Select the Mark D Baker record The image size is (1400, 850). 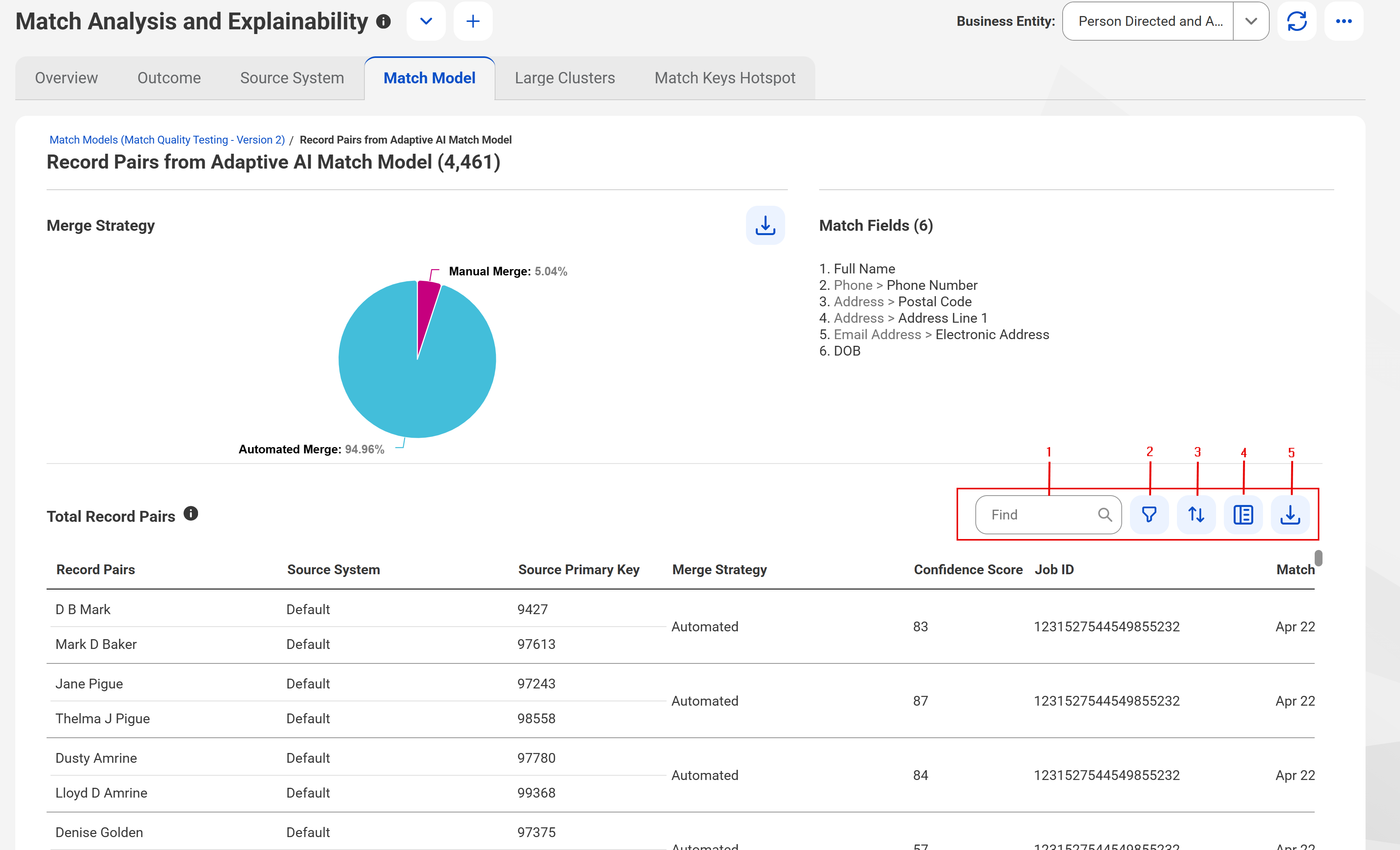pos(96,644)
